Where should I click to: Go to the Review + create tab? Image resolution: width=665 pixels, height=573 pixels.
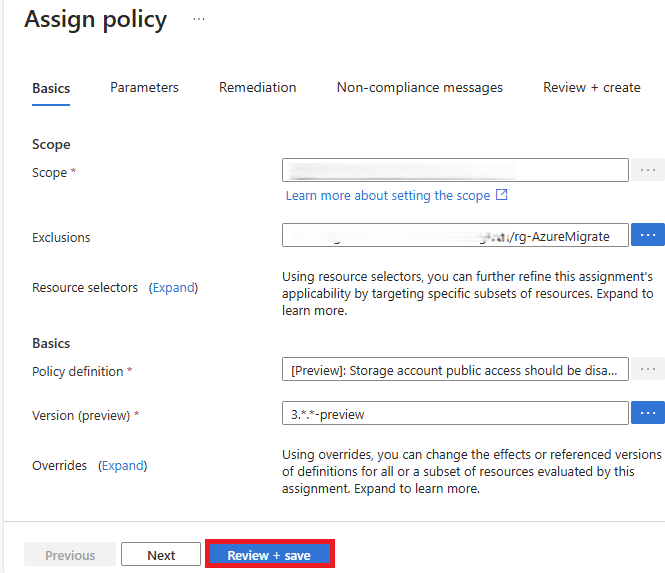[x=592, y=87]
